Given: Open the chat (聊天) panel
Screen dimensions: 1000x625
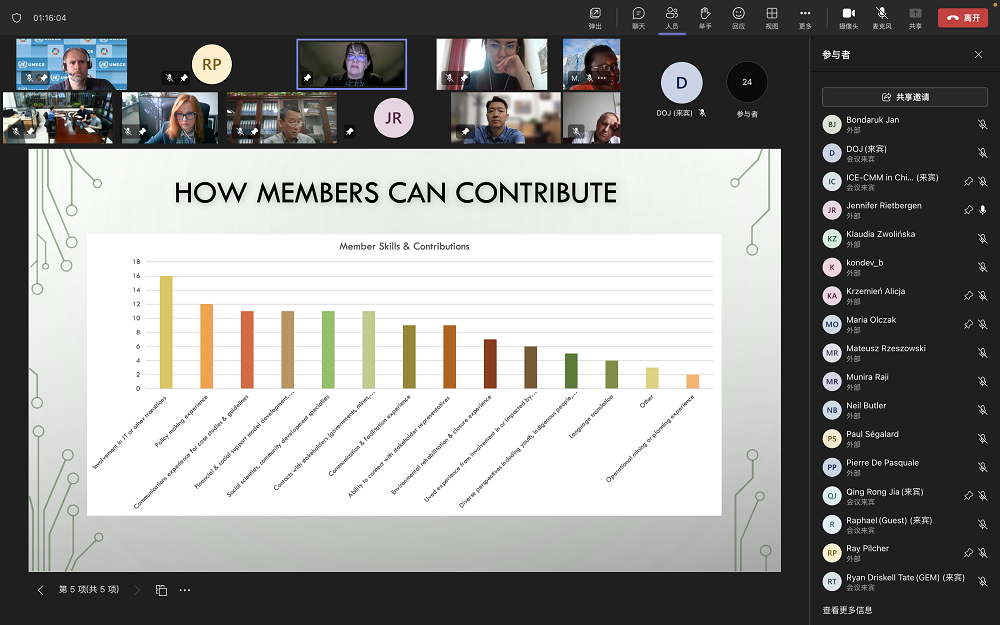Looking at the screenshot, I should [638, 17].
